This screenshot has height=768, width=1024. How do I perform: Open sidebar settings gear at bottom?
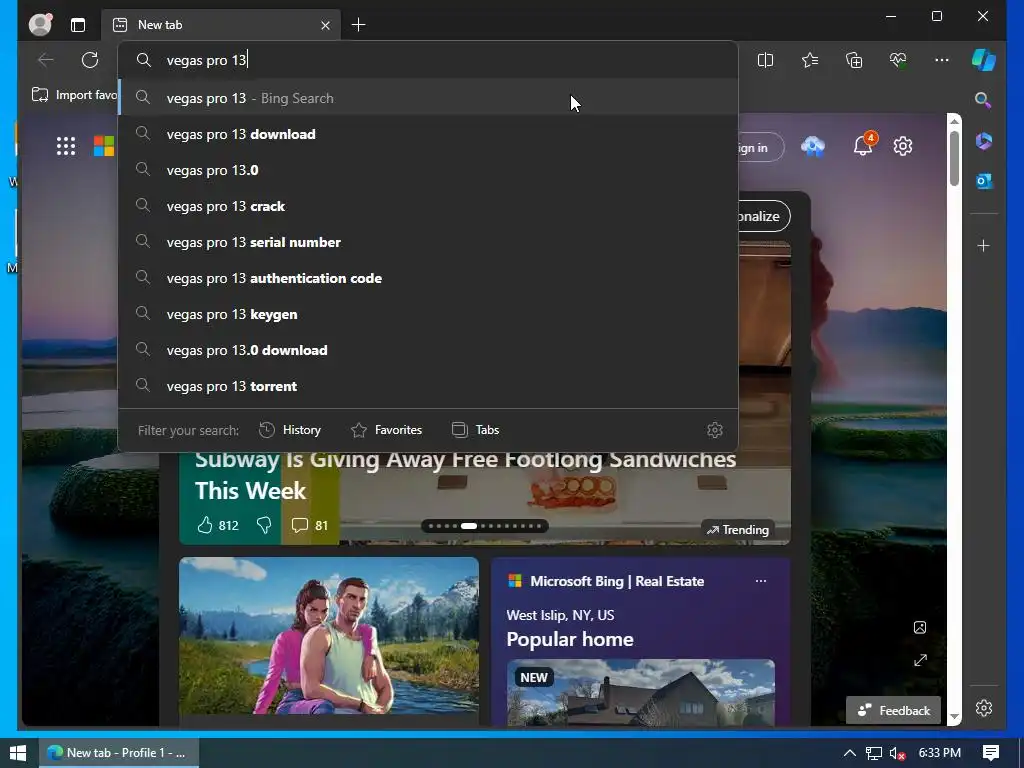click(x=984, y=708)
